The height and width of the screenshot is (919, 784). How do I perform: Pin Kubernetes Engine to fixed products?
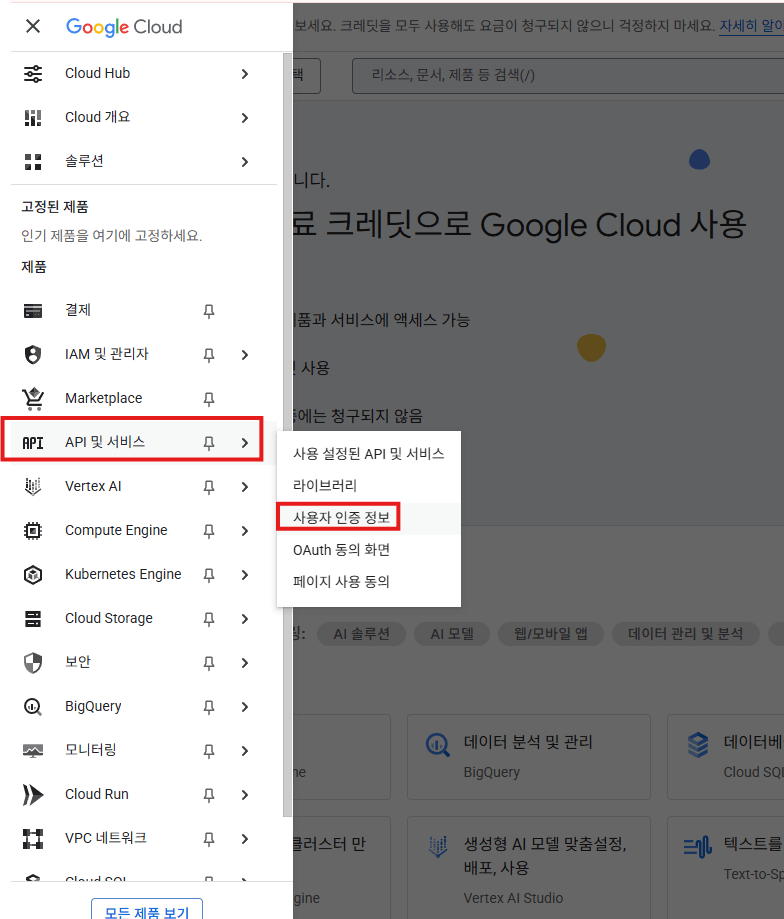pyautogui.click(x=209, y=574)
